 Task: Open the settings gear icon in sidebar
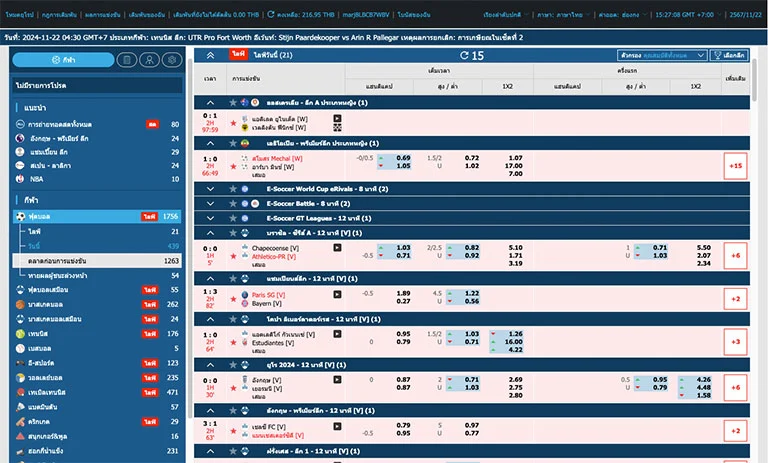click(171, 60)
